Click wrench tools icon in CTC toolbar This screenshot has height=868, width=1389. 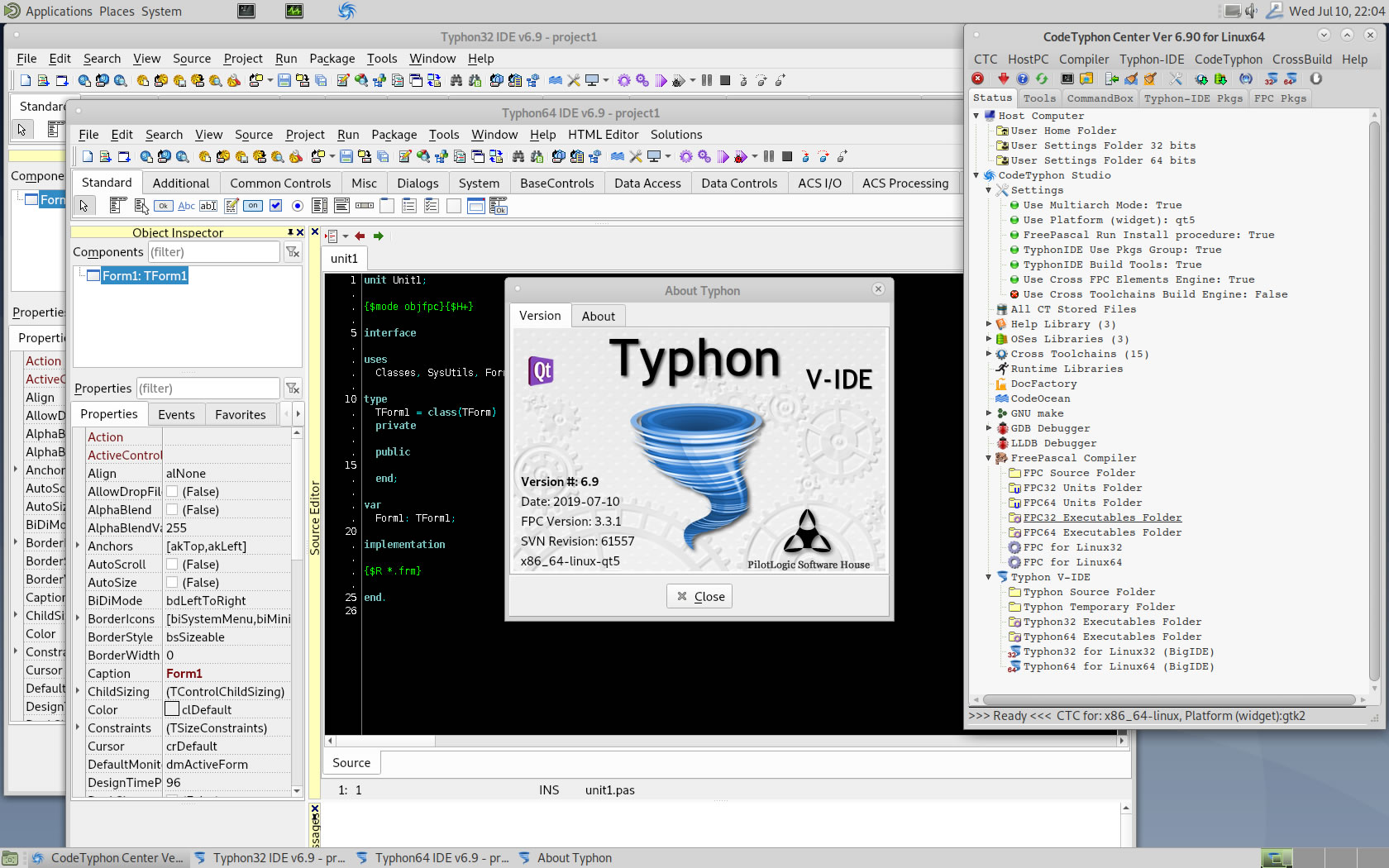pyautogui.click(x=1176, y=79)
